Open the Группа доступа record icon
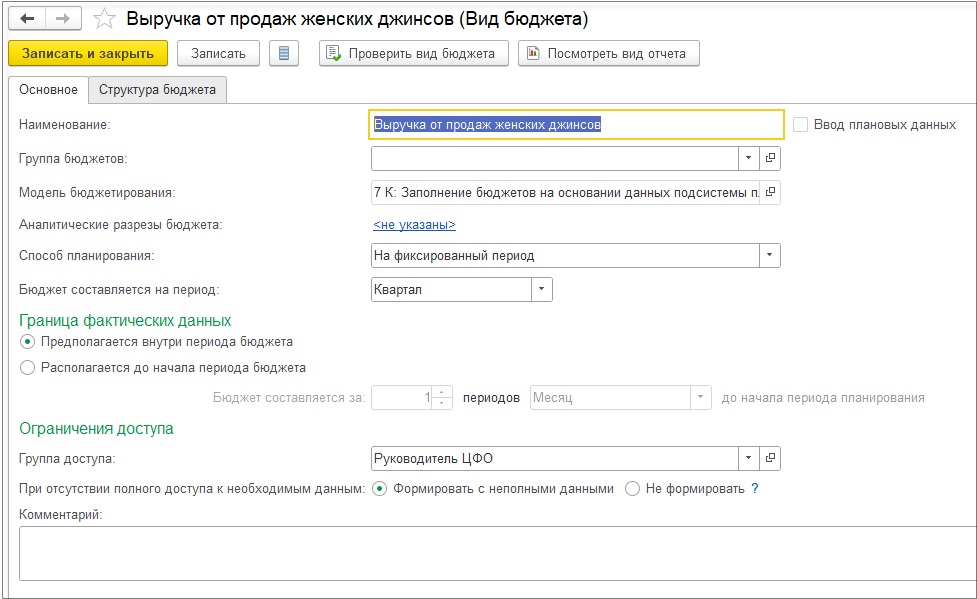Viewport: 977px width, 599px height. 770,459
